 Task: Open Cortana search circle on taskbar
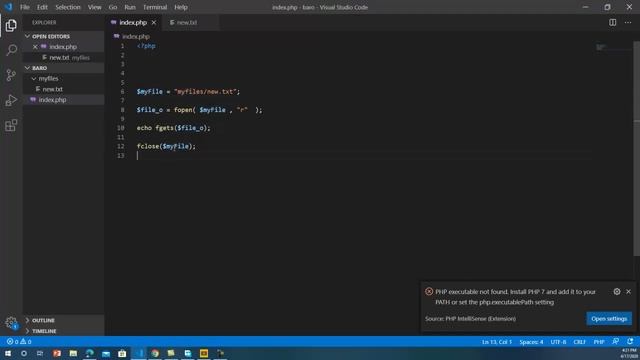(x=24, y=353)
